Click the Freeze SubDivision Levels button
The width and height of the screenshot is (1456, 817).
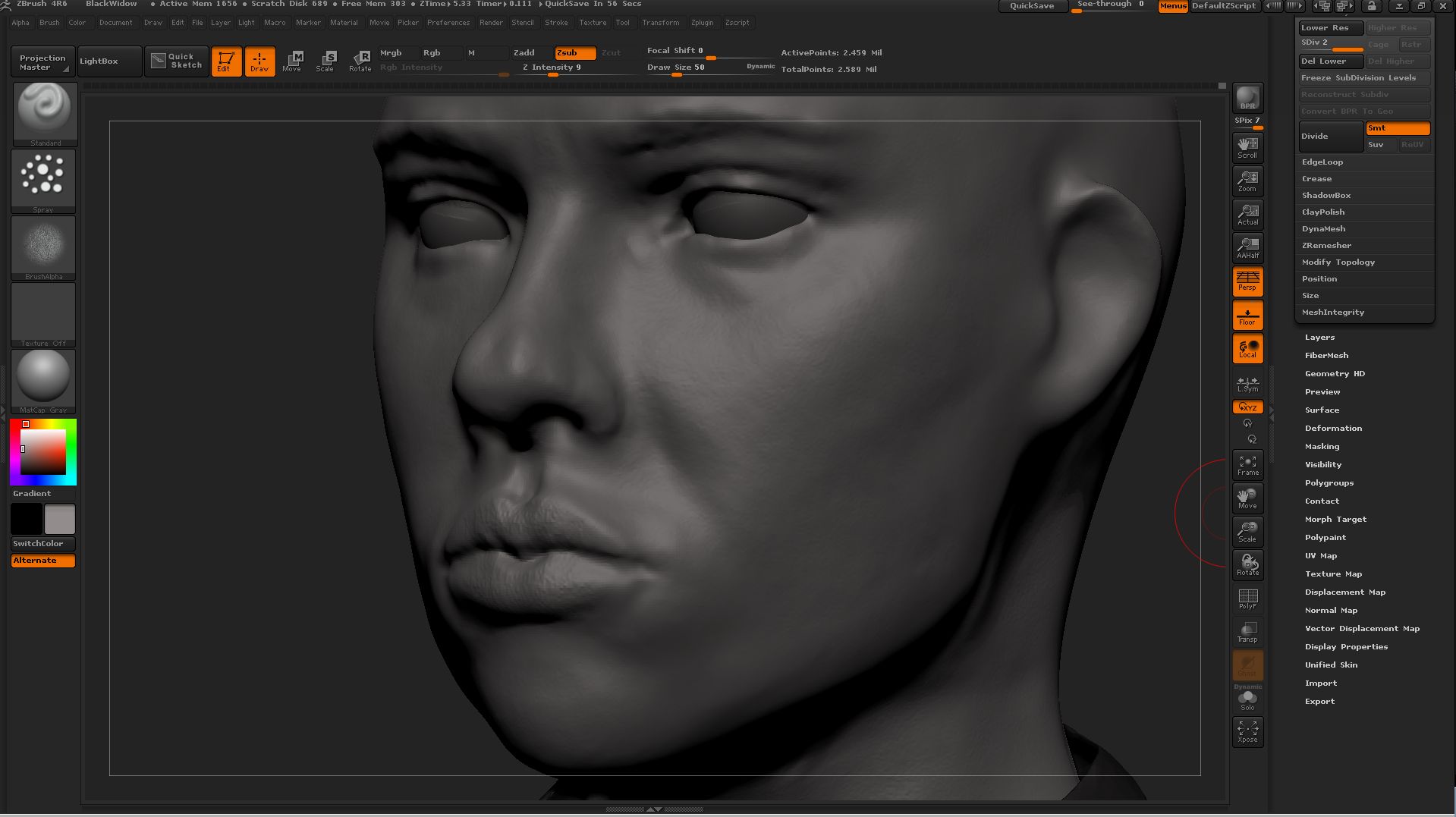(1364, 78)
